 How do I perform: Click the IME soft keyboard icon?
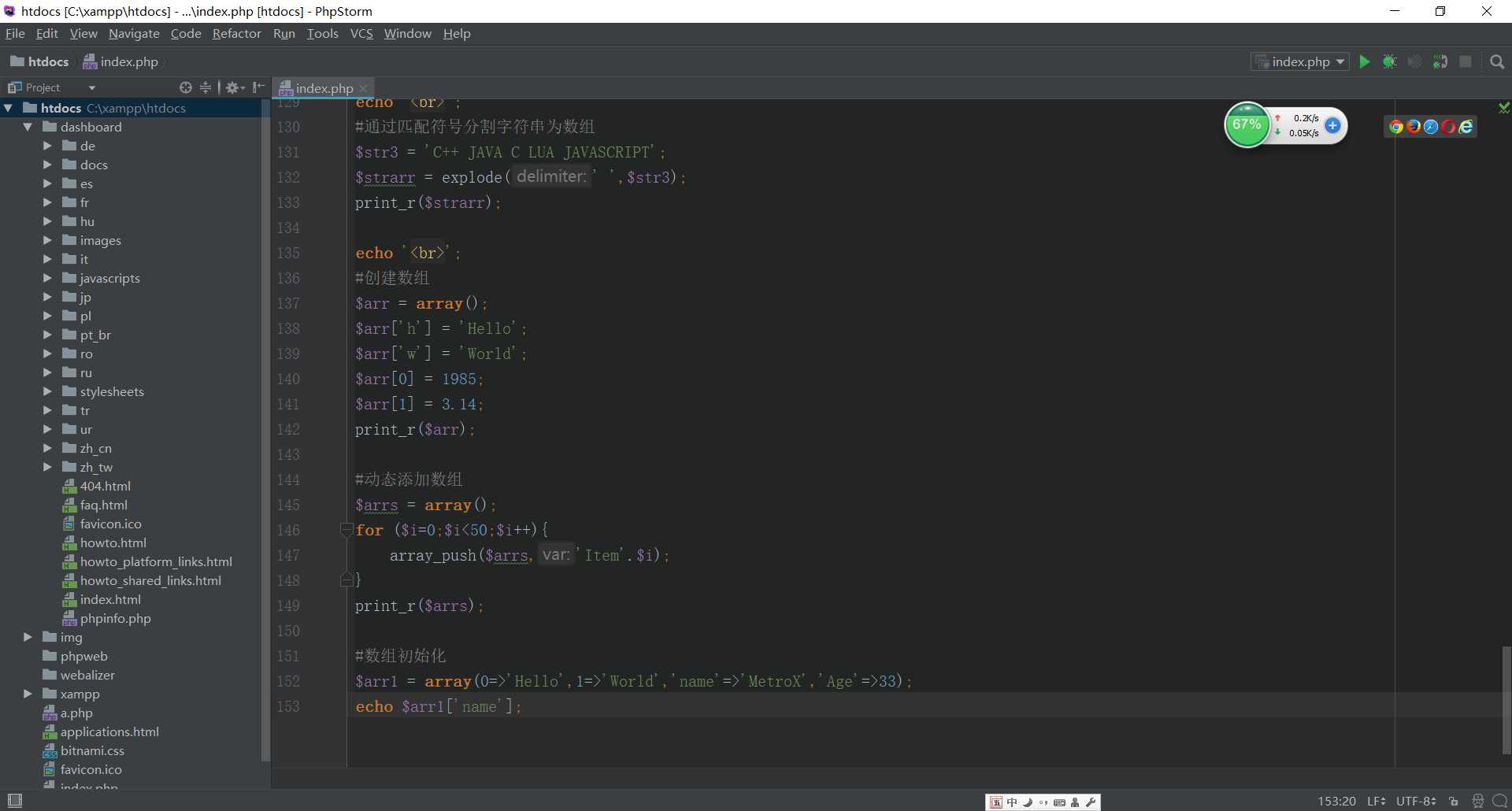[1059, 802]
